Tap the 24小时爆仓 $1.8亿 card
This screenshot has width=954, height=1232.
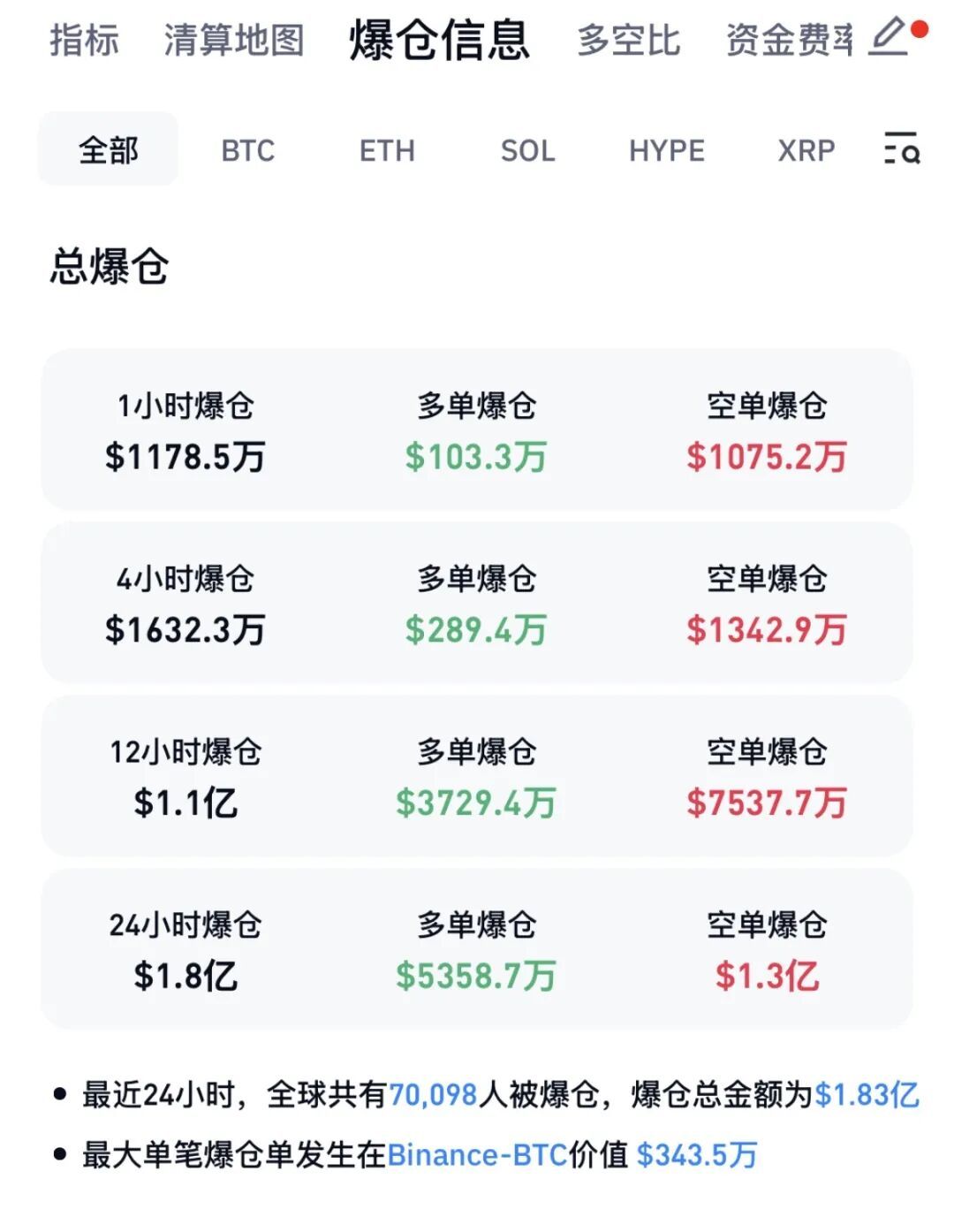(x=476, y=949)
